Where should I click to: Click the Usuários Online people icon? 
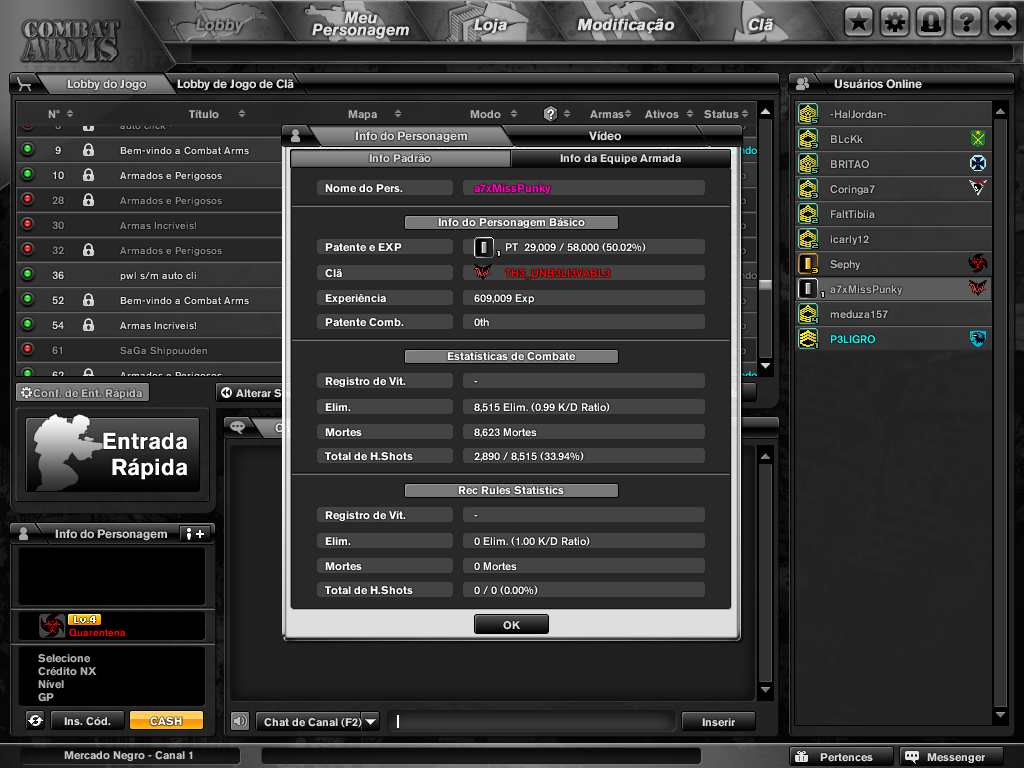(803, 84)
